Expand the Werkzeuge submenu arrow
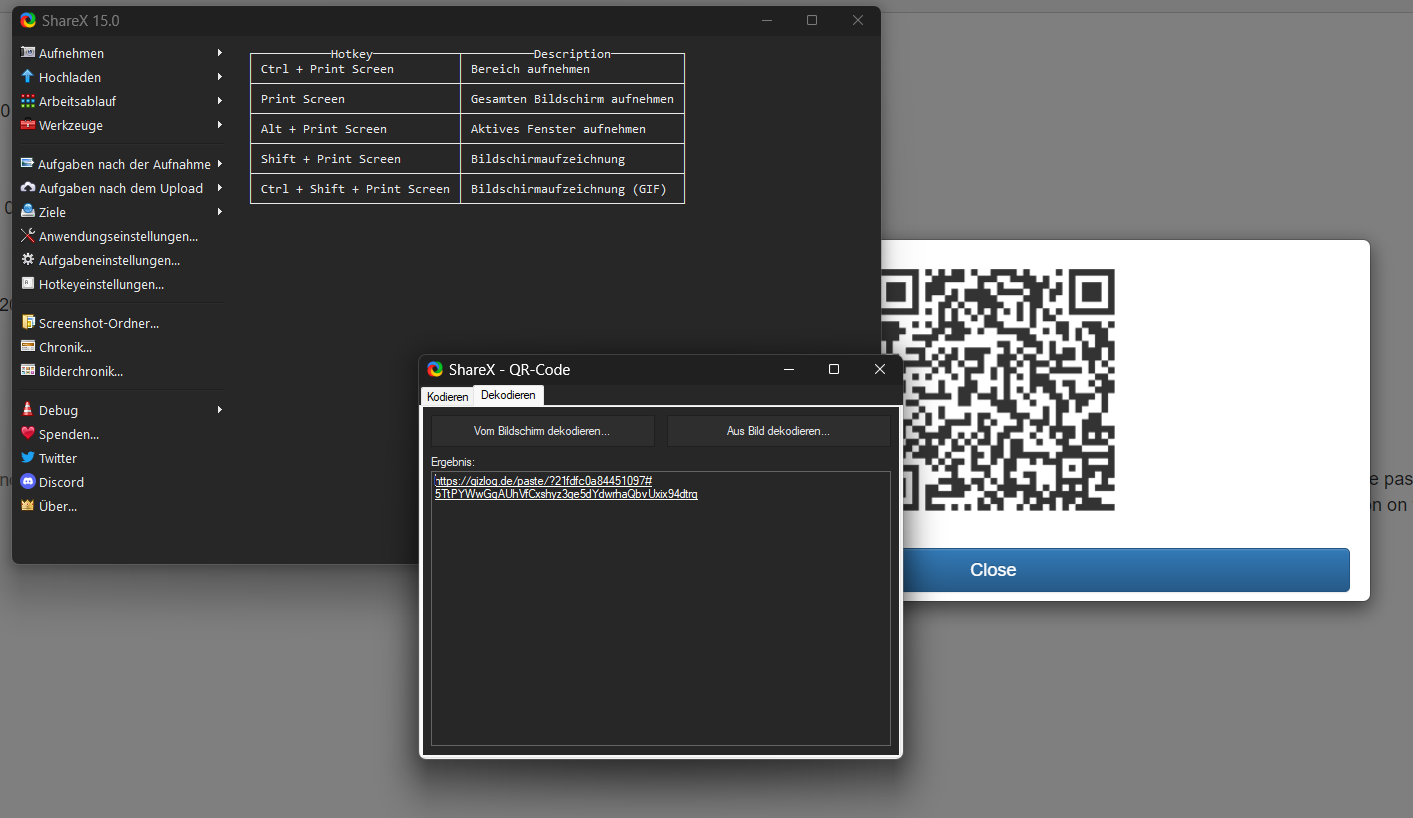1413x818 pixels. (x=219, y=125)
